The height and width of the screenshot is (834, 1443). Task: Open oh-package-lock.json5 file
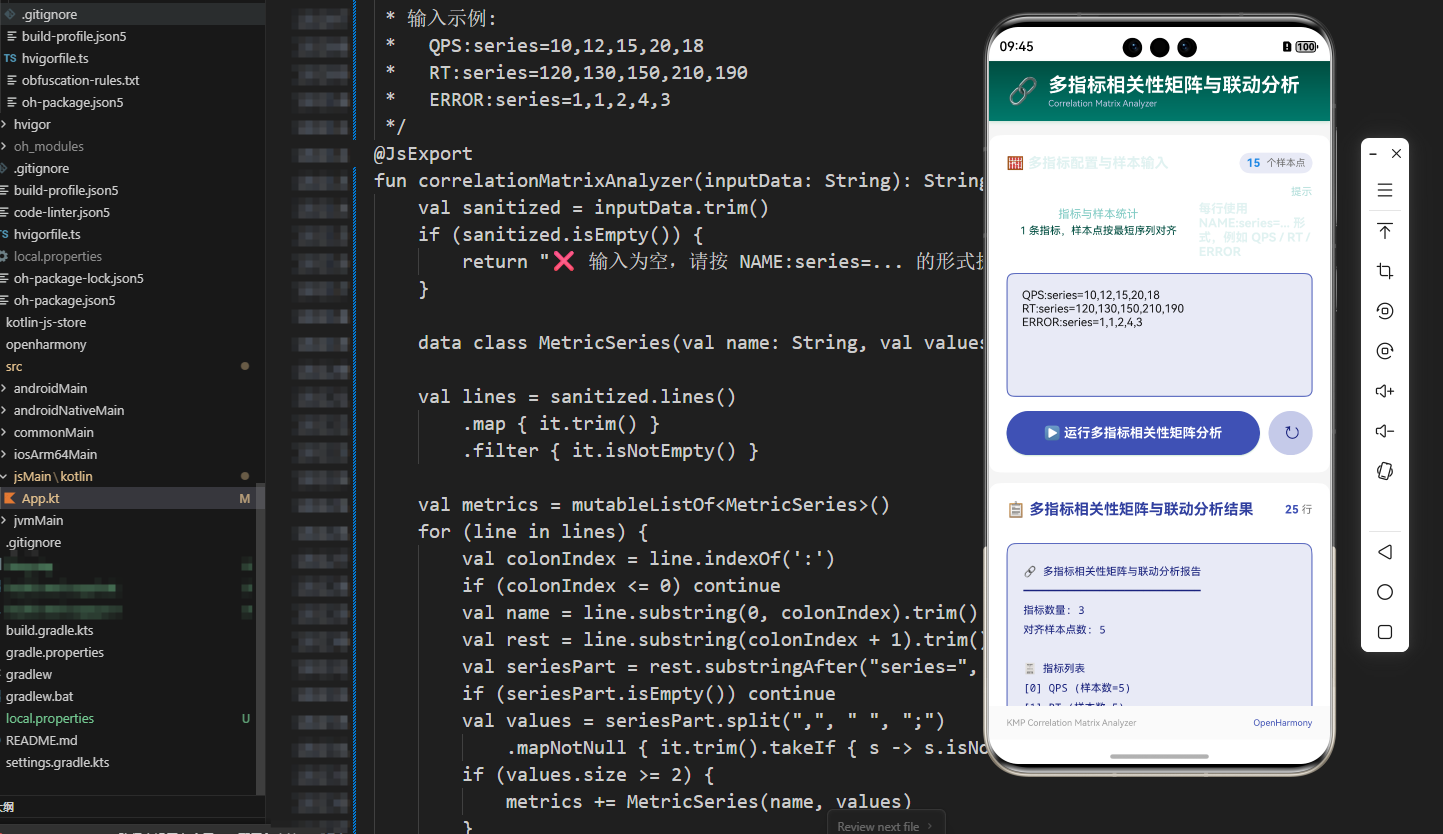tap(79, 278)
